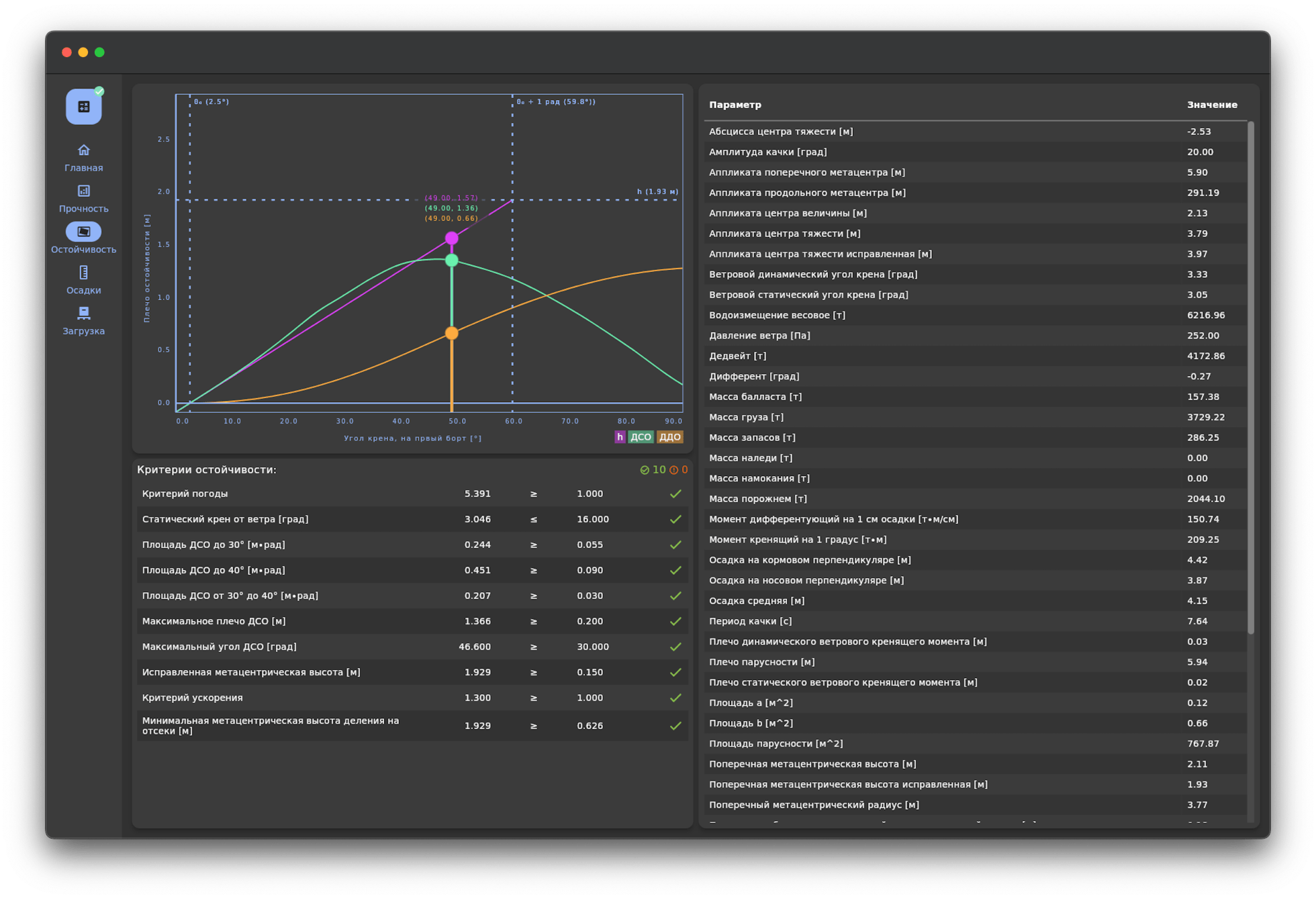This screenshot has width=1316, height=899.
Task: Select row Аппликата поперечного метацентра [м]
Action: pos(975,173)
